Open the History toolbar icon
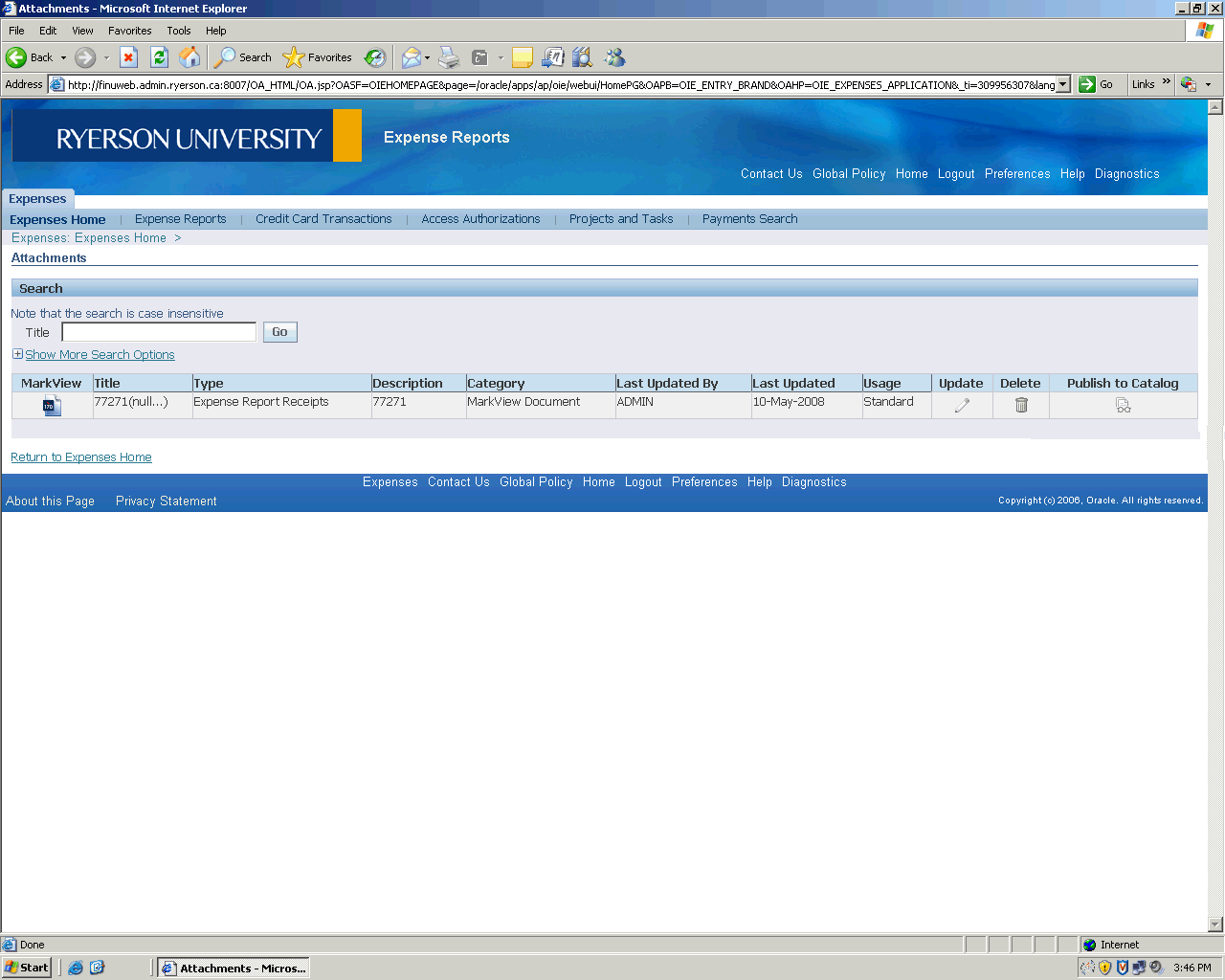This screenshot has height=980, width=1225. coord(375,57)
